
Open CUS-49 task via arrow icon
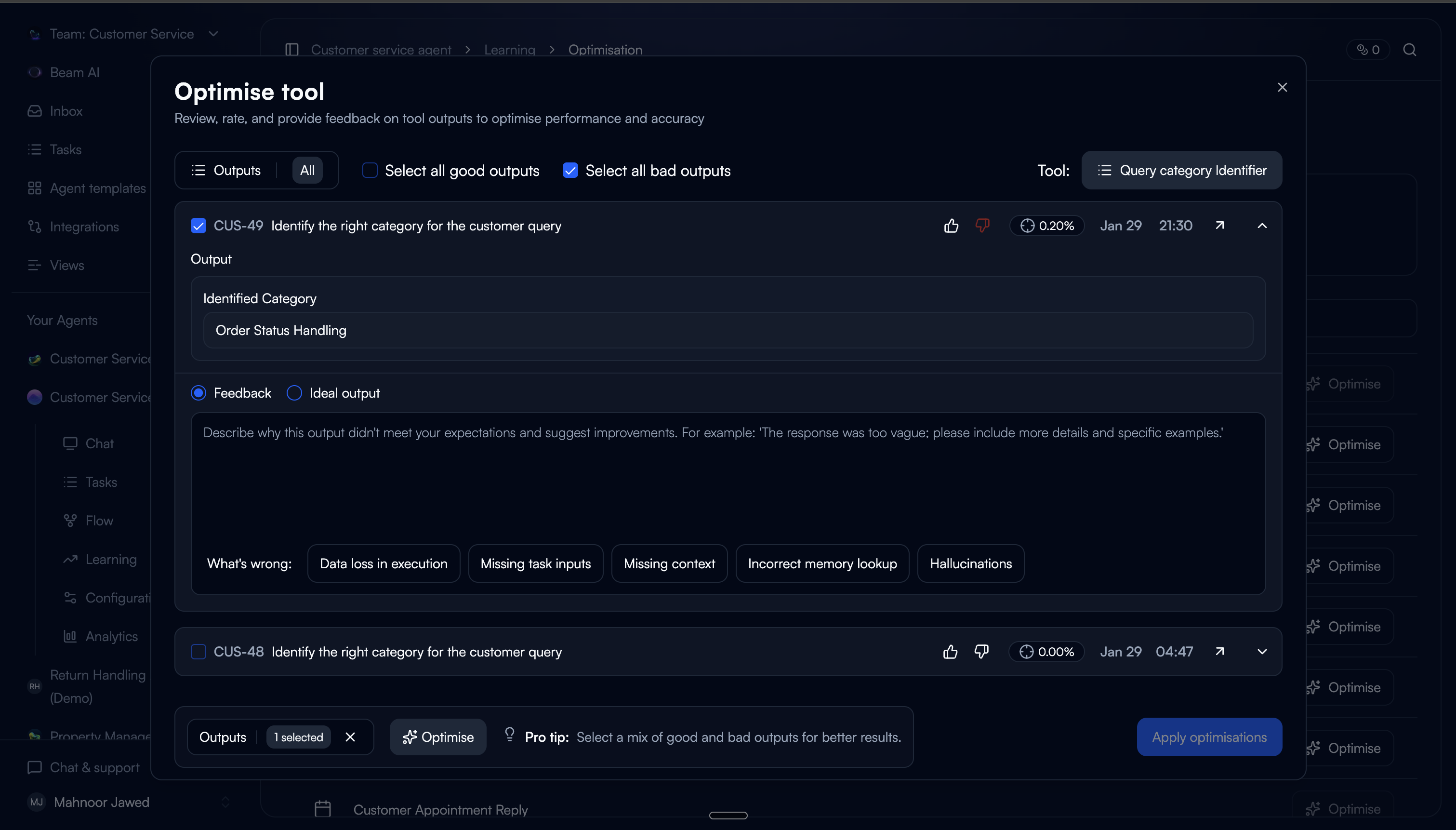click(1219, 226)
